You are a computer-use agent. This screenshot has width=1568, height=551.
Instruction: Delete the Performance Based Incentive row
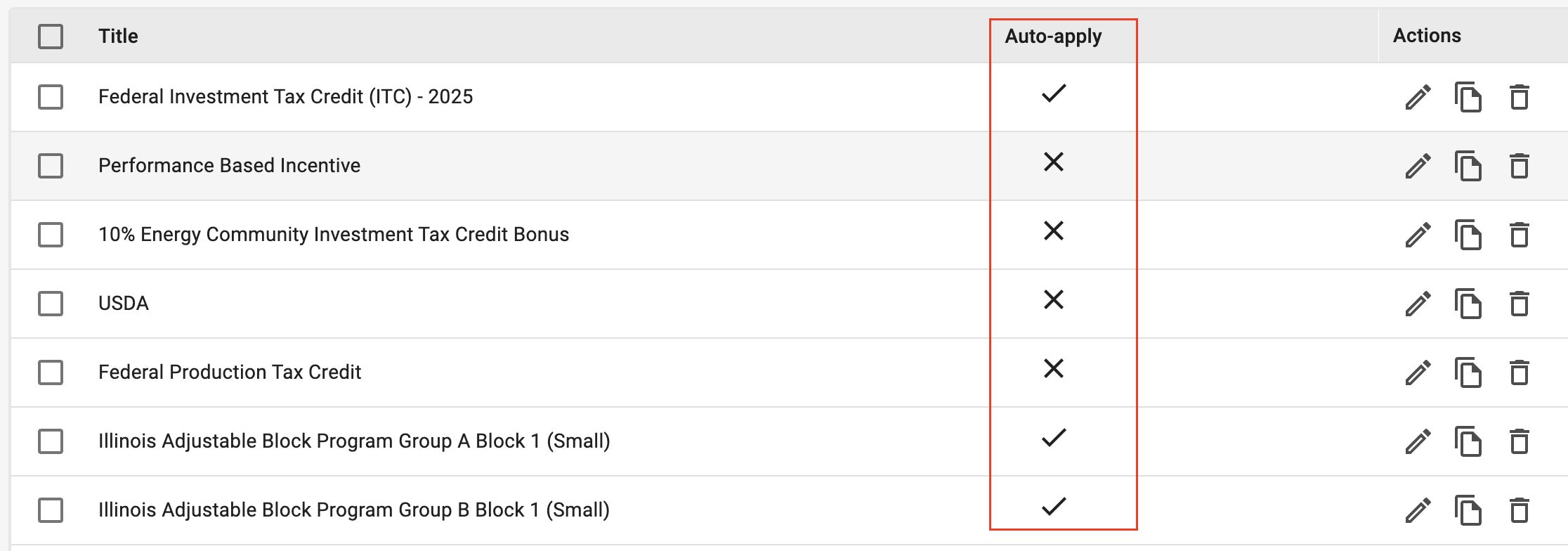(1520, 166)
